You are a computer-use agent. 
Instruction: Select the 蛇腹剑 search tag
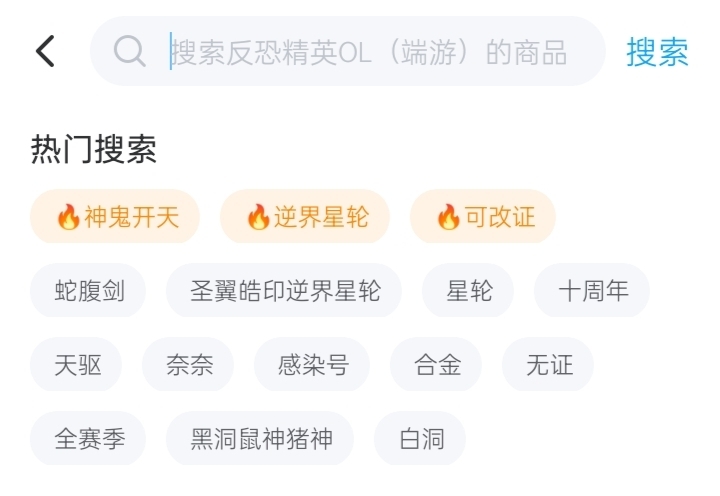[x=89, y=291]
